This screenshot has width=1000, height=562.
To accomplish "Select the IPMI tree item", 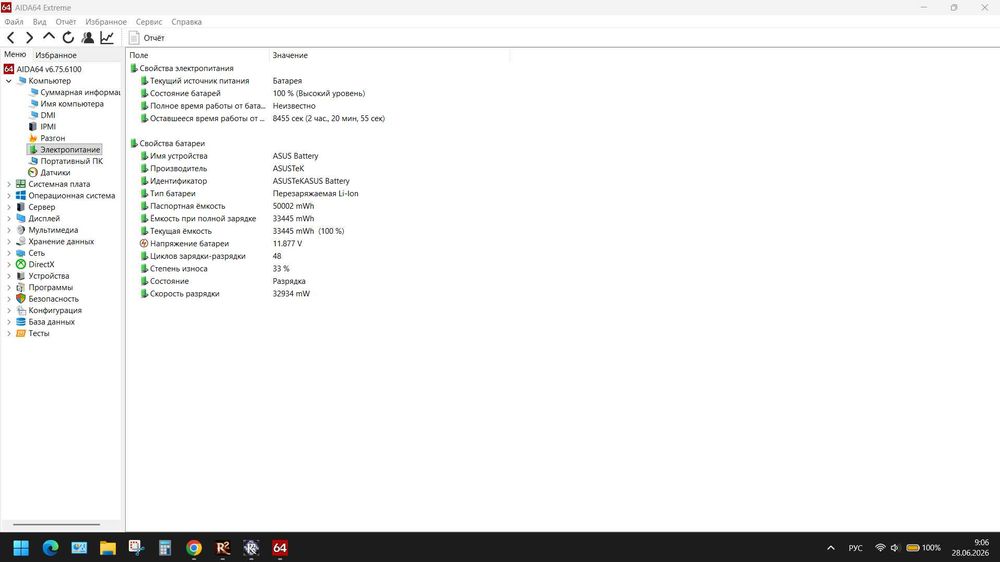I will pyautogui.click(x=48, y=127).
